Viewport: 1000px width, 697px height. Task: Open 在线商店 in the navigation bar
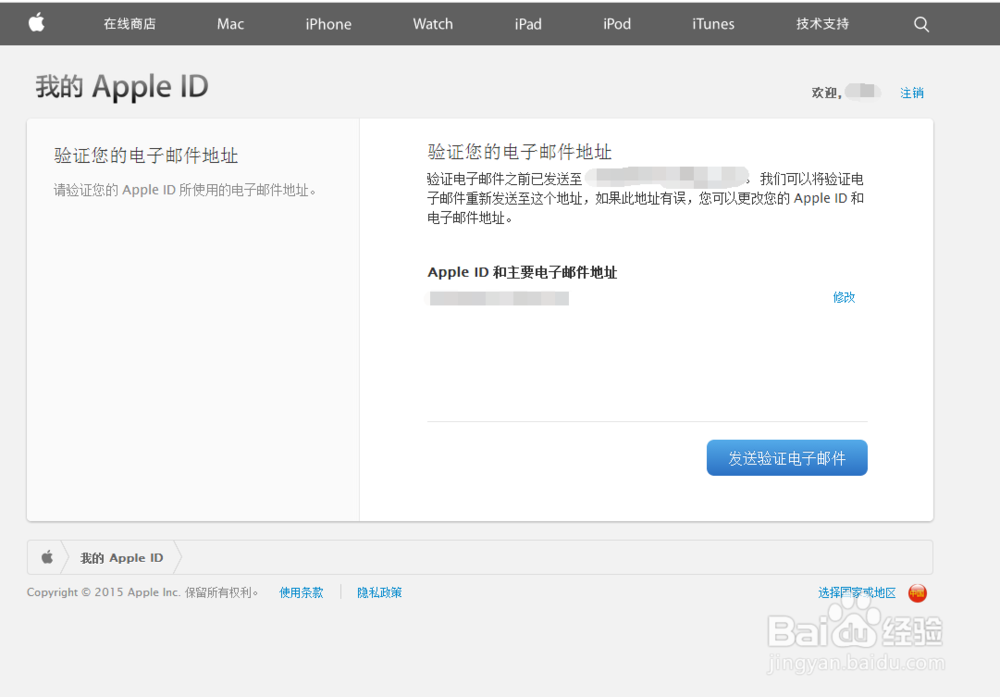(129, 24)
